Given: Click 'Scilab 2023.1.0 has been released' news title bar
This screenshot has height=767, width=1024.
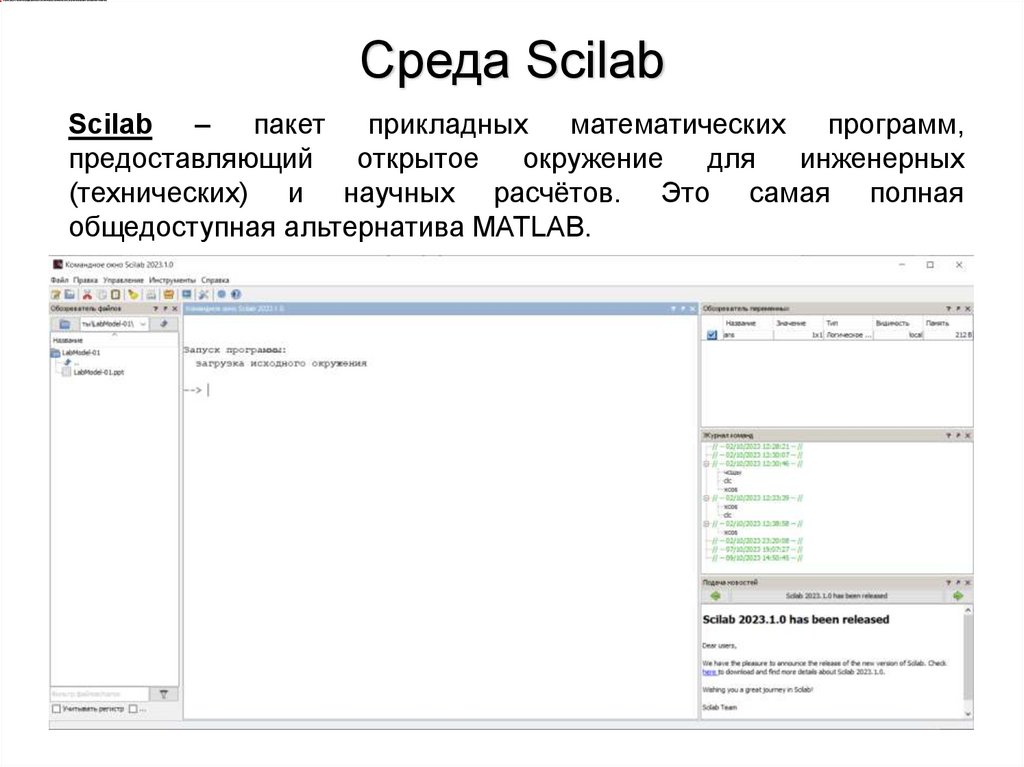Looking at the screenshot, I should [837, 596].
